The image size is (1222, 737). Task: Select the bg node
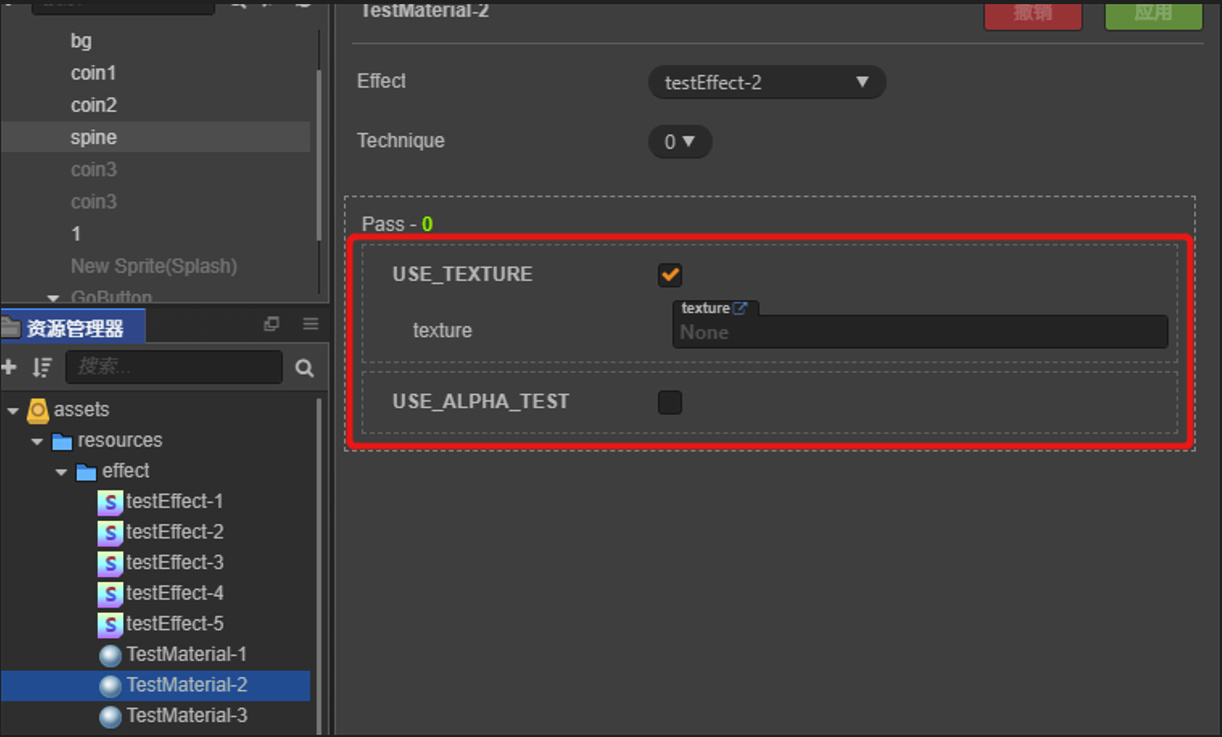point(81,41)
